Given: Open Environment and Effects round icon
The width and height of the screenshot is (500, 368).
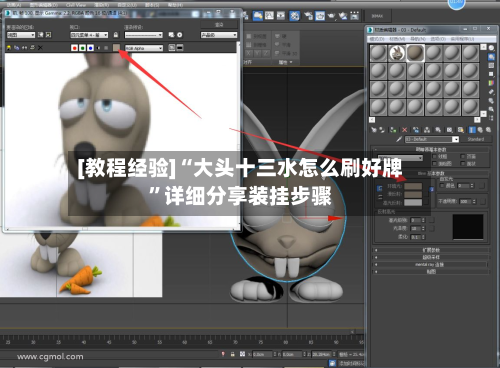Looking at the screenshot, I should point(179,35).
